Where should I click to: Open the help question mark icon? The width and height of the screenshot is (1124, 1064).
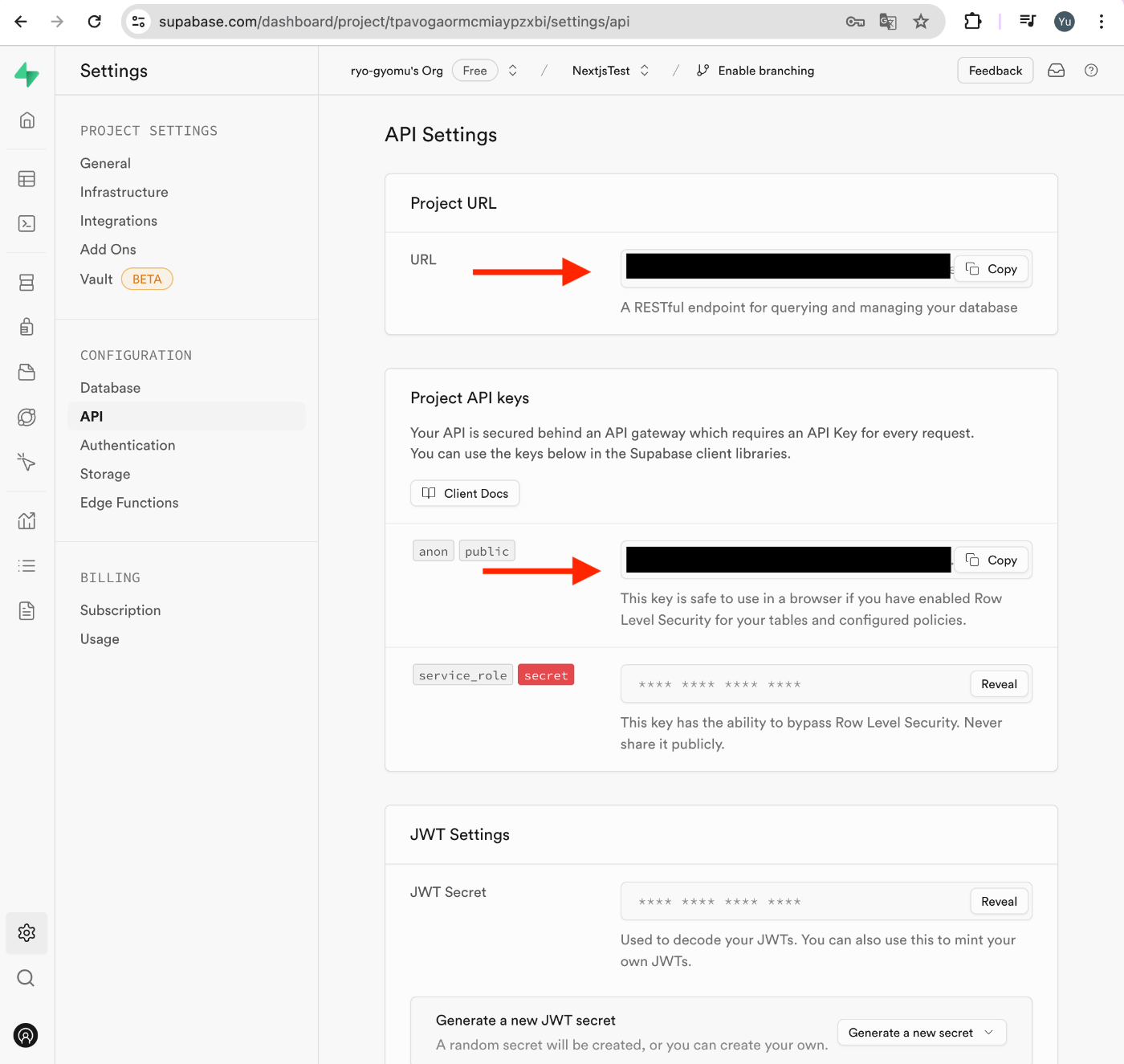pyautogui.click(x=1091, y=71)
